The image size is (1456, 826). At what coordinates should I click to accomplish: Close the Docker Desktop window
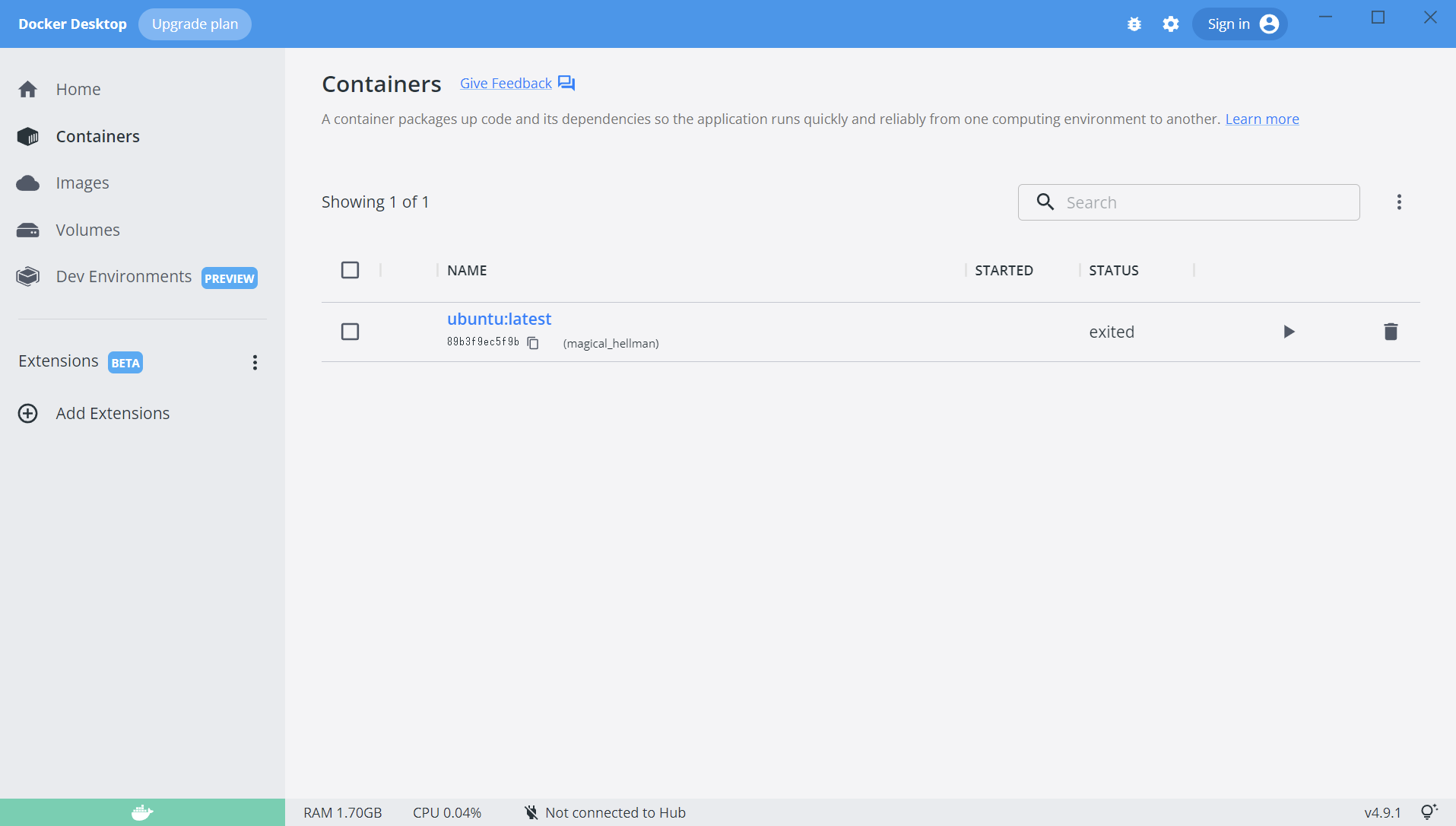point(1430,17)
